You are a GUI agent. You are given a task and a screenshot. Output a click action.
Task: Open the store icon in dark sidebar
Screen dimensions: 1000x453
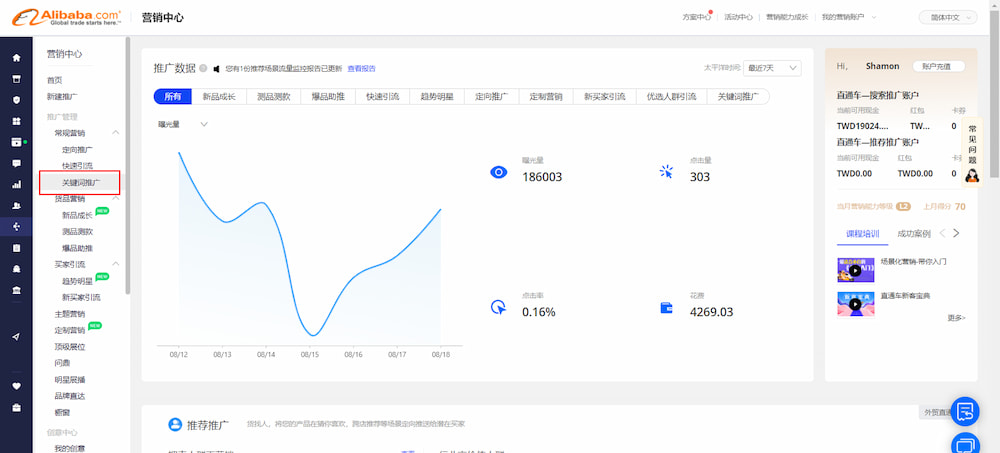(x=17, y=79)
